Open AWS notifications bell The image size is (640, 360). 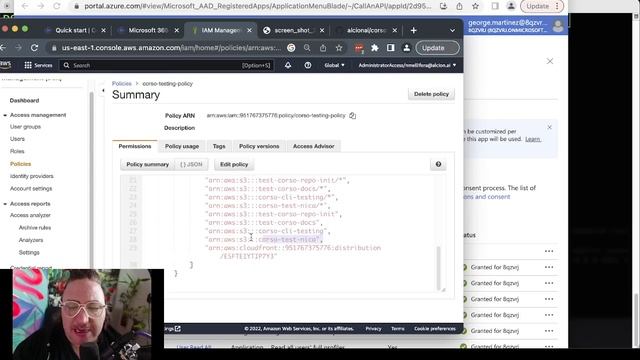point(288,65)
